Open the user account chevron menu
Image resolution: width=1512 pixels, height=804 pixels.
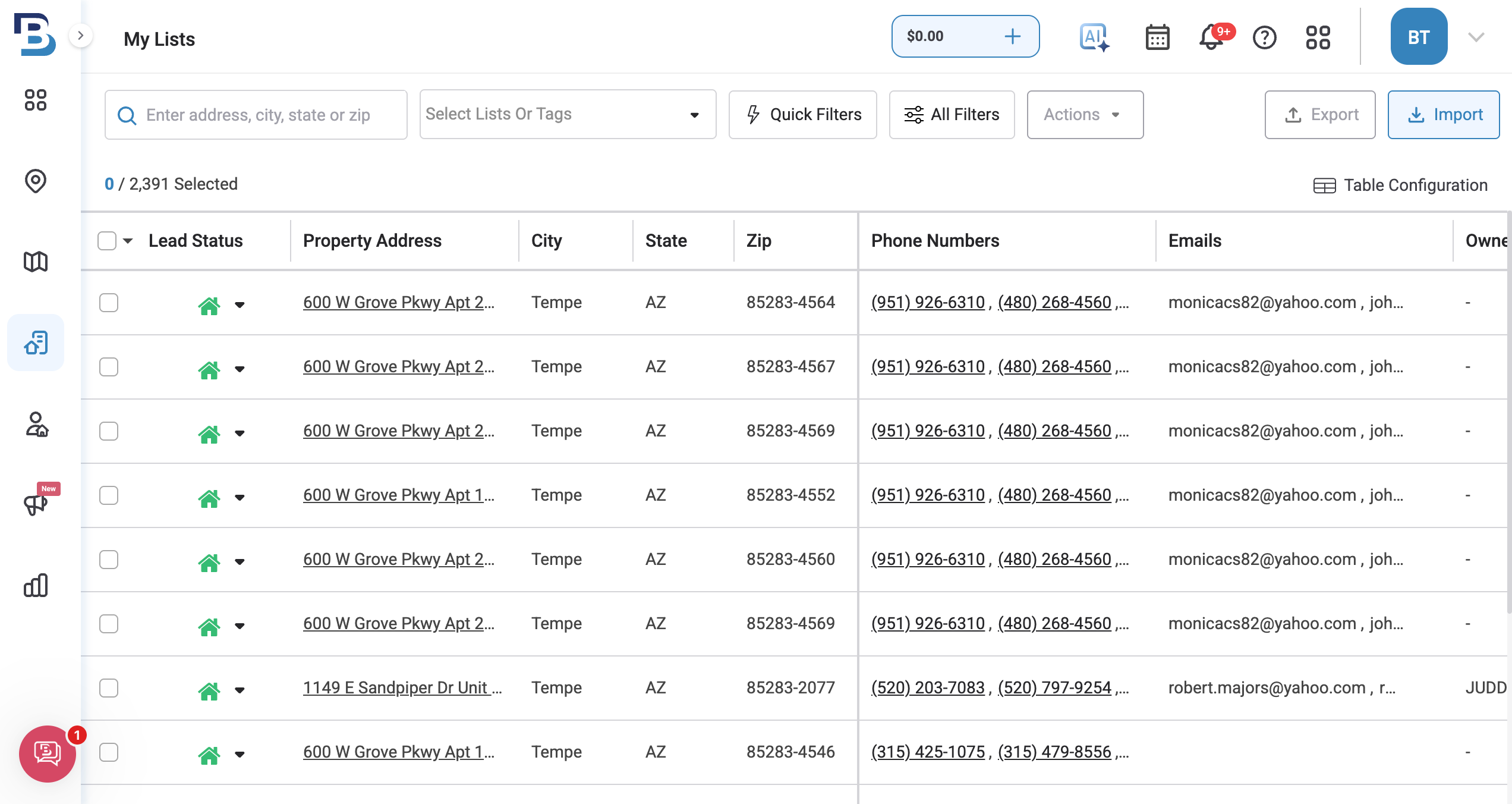click(1476, 37)
